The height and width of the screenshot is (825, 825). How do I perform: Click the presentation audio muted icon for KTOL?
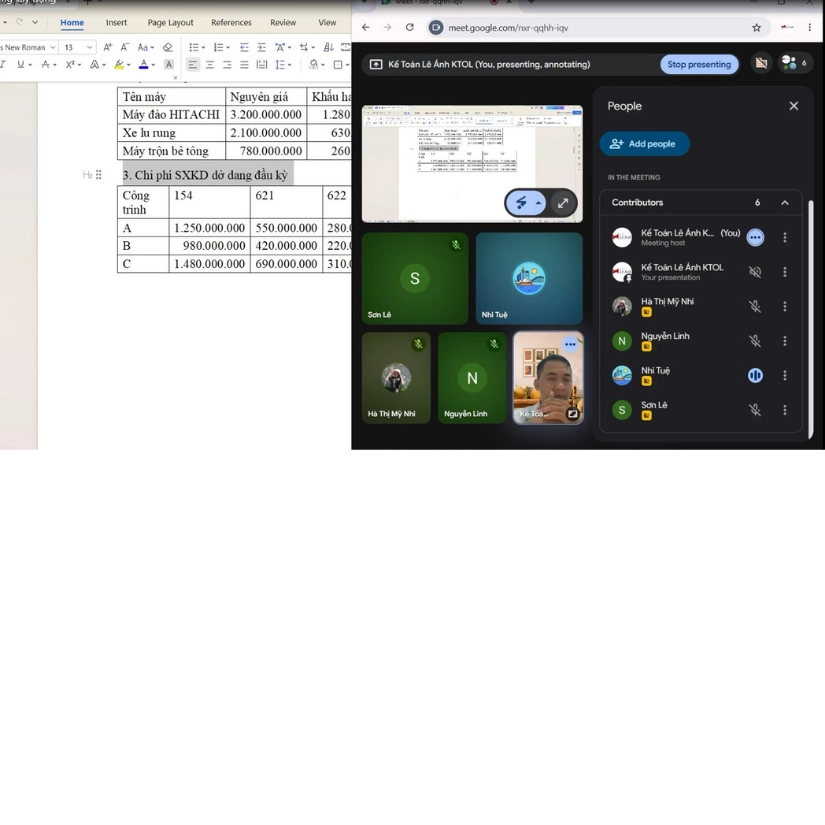tap(755, 272)
